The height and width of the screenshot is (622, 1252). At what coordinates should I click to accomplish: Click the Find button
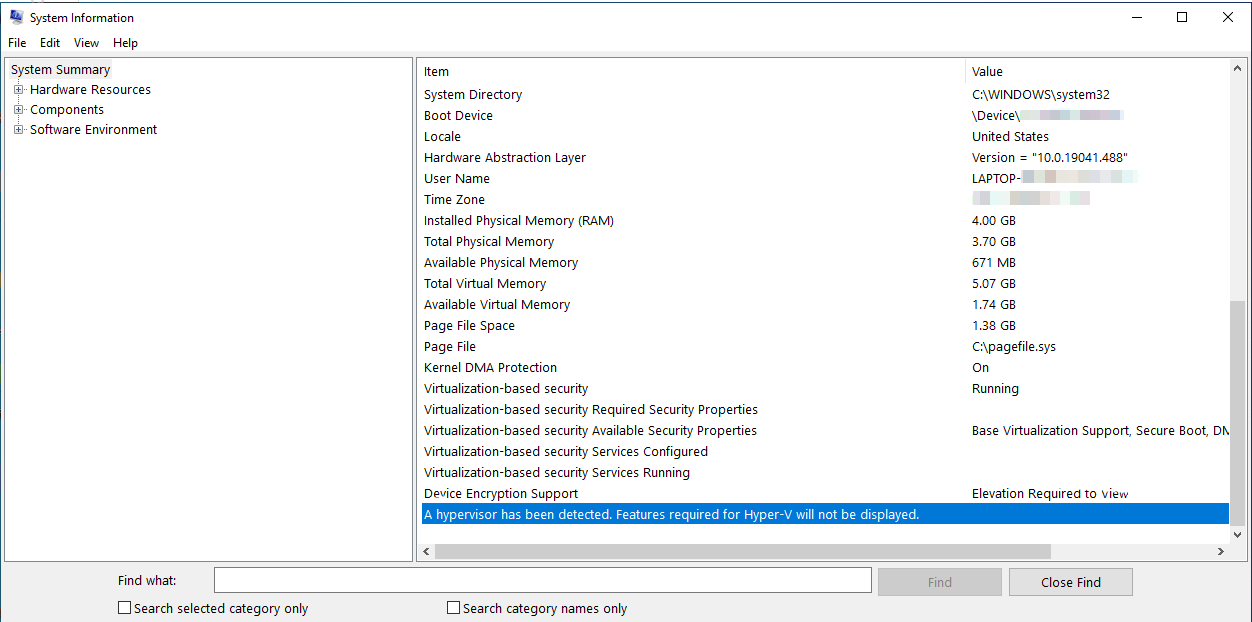pyautogui.click(x=940, y=582)
